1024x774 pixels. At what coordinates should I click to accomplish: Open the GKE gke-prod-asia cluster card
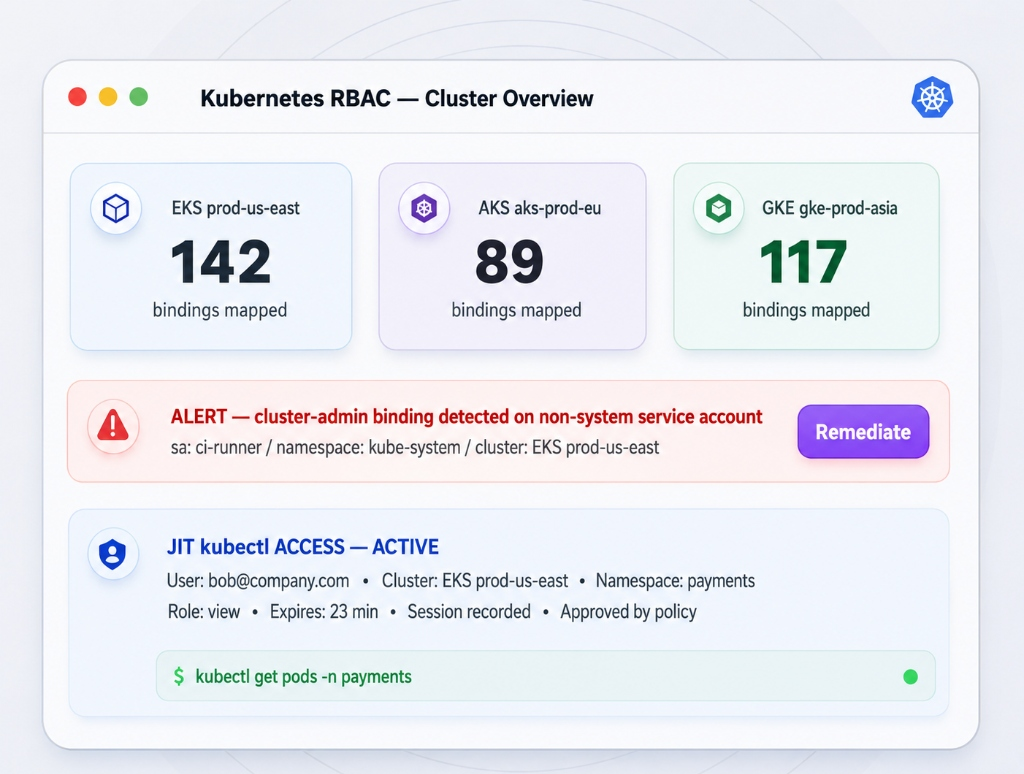(x=807, y=256)
